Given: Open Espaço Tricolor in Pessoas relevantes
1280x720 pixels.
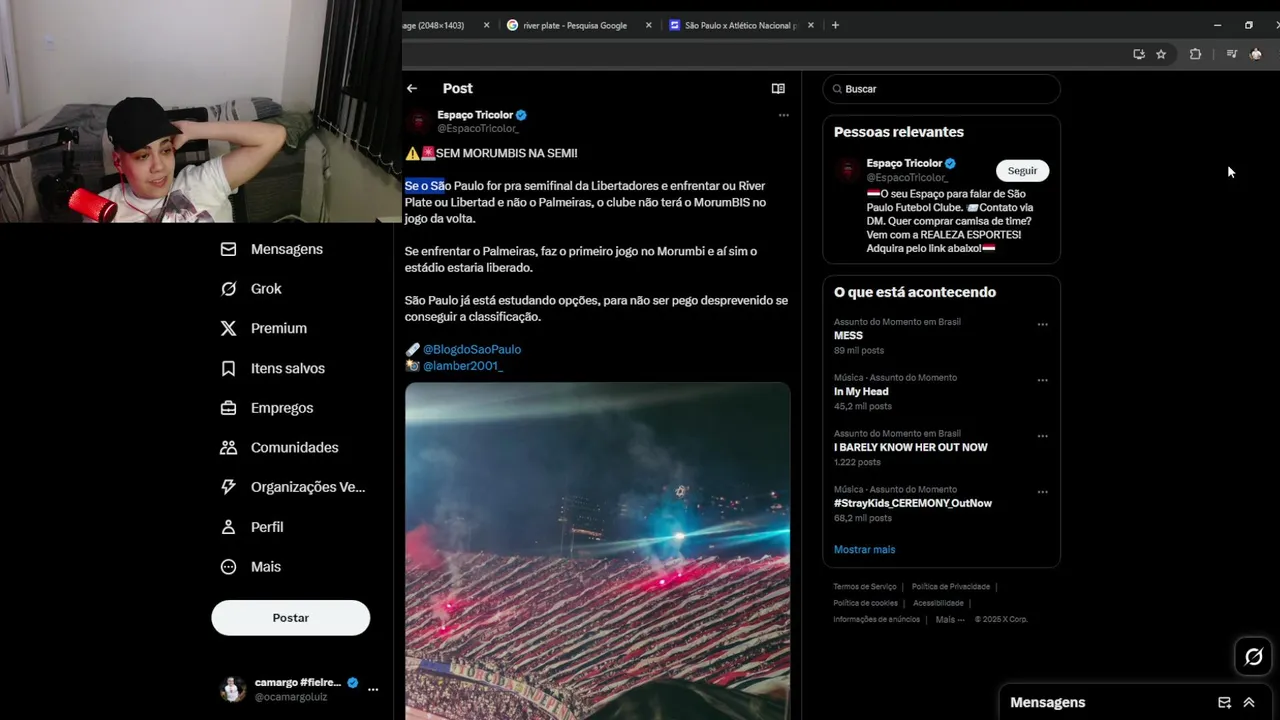Looking at the screenshot, I should click(904, 163).
